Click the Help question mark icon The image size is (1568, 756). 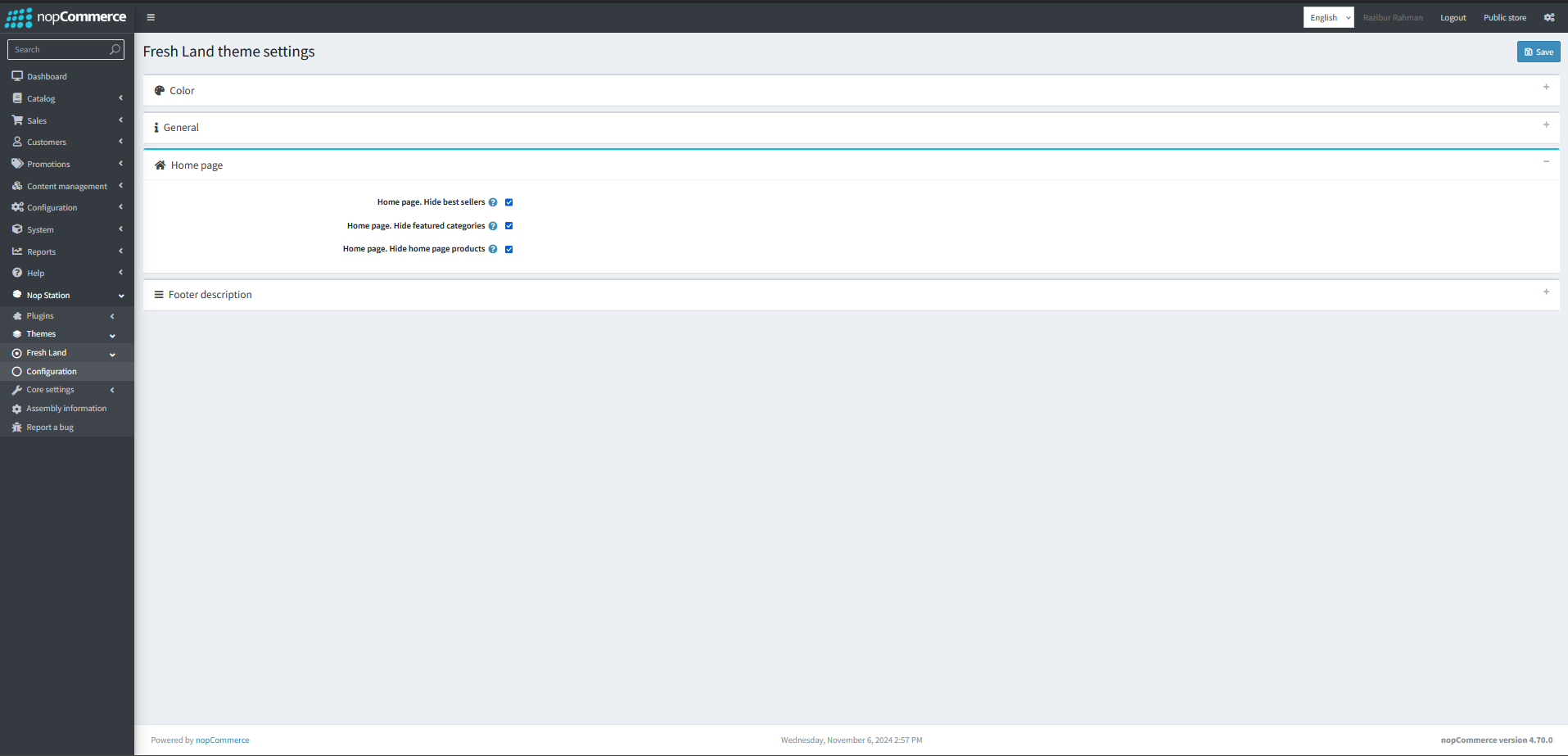[17, 273]
